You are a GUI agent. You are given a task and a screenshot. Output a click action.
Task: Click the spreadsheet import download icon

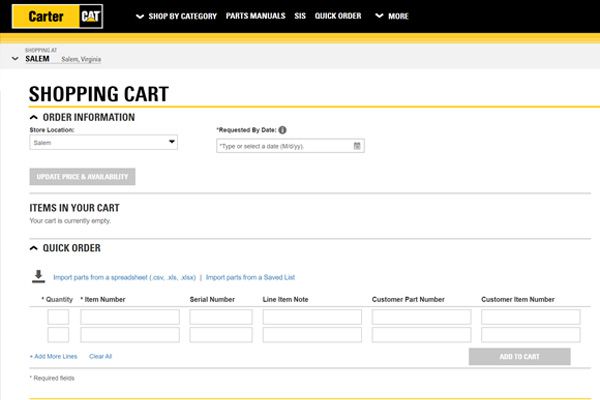39,276
